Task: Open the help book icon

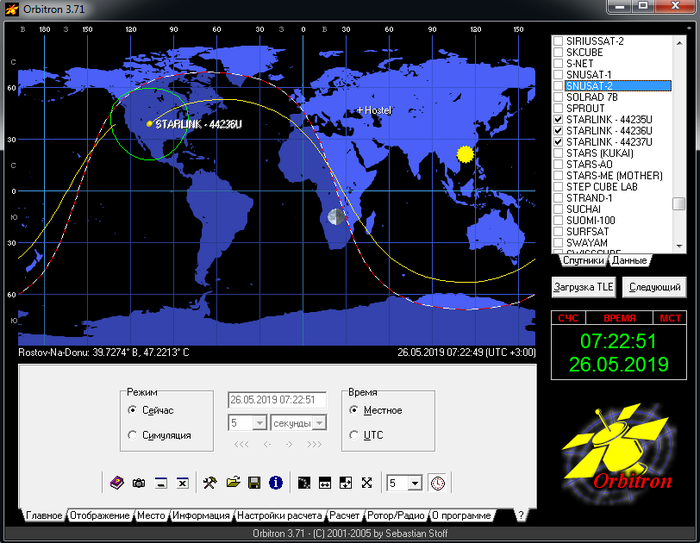Action: (116, 483)
